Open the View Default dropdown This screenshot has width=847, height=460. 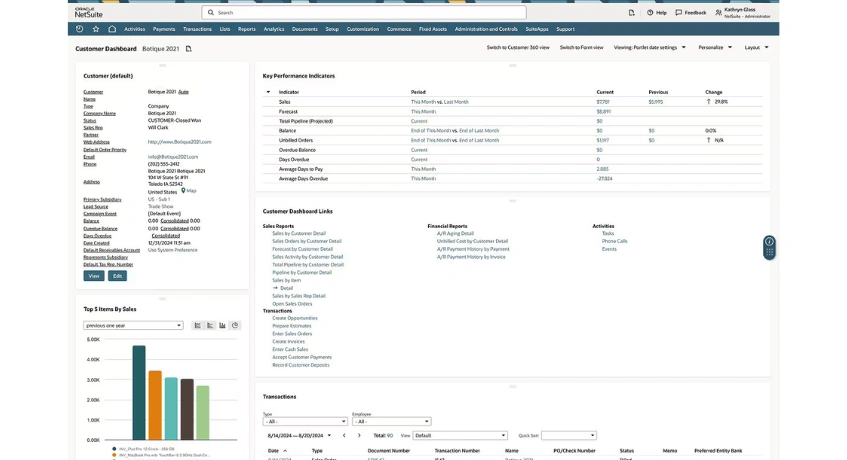click(x=460, y=435)
